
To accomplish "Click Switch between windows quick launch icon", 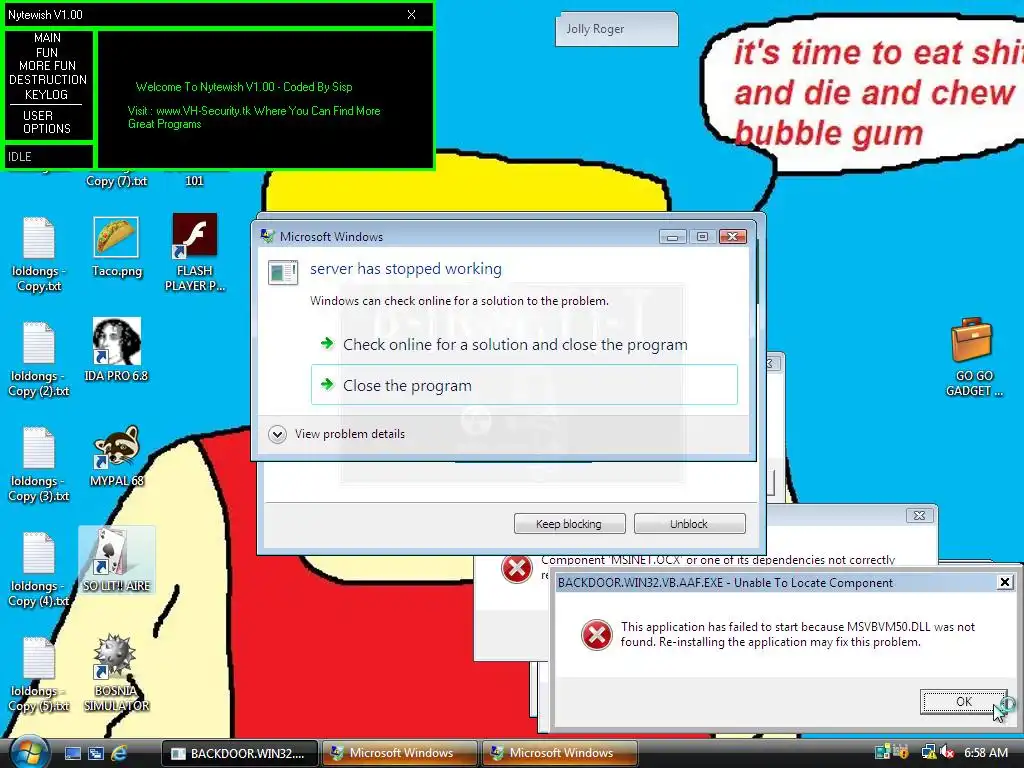I will [96, 753].
